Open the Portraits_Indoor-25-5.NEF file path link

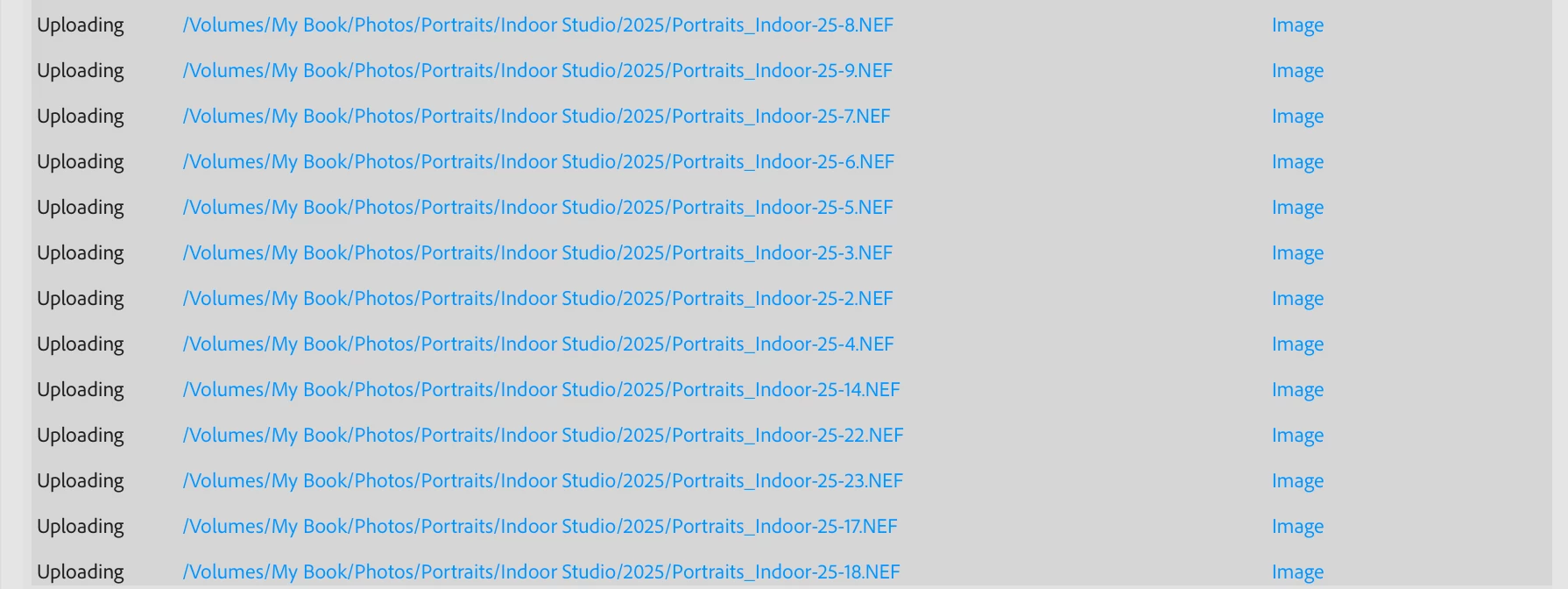click(x=538, y=208)
